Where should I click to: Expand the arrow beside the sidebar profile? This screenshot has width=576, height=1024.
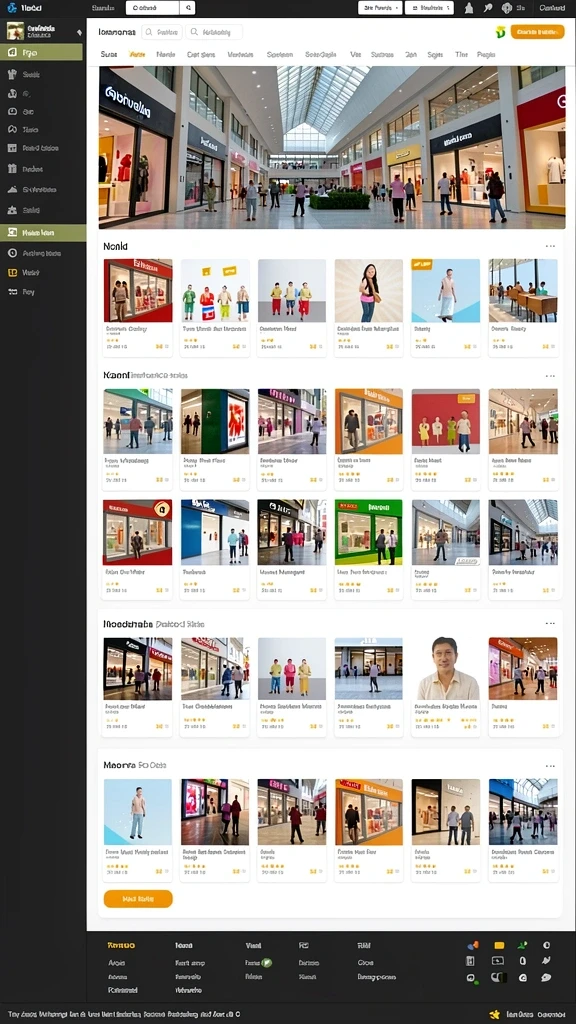[79, 31]
